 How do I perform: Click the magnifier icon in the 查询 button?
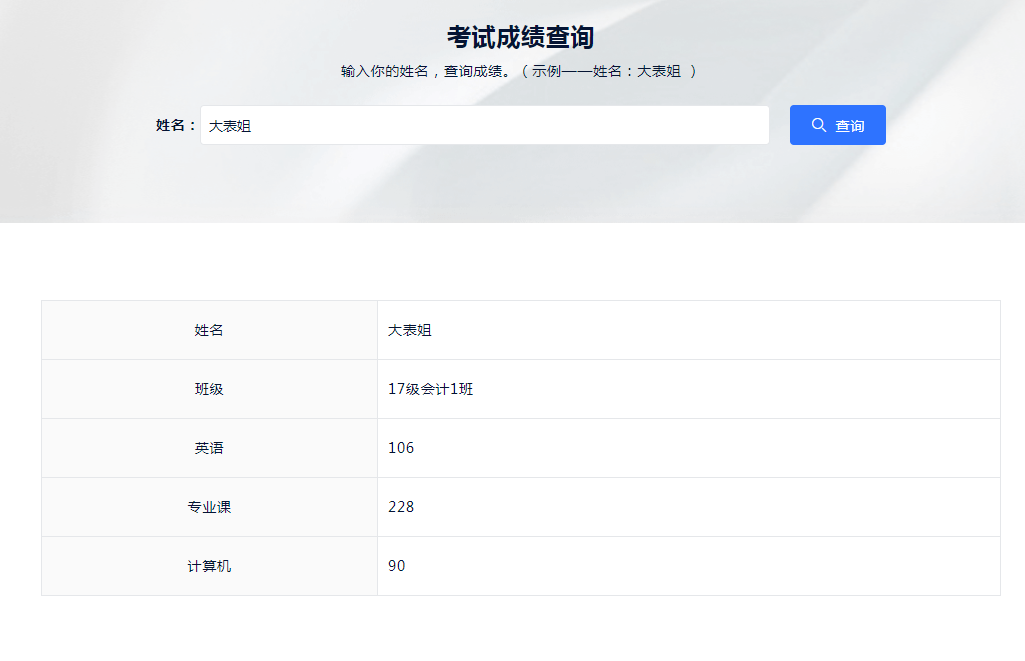(x=818, y=125)
